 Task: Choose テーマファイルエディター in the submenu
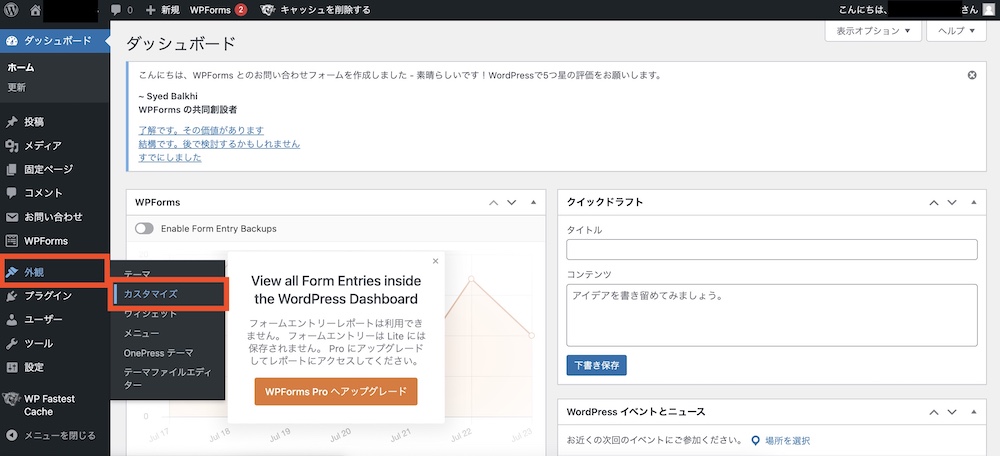click(x=167, y=379)
